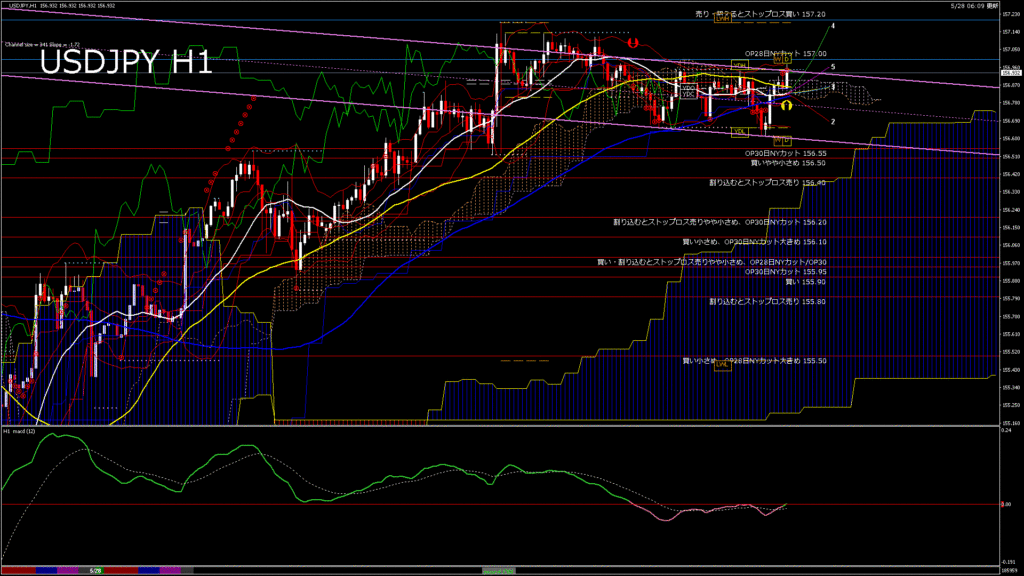
Task: Click wave label 5 at purple forecast line
Action: pos(833,66)
